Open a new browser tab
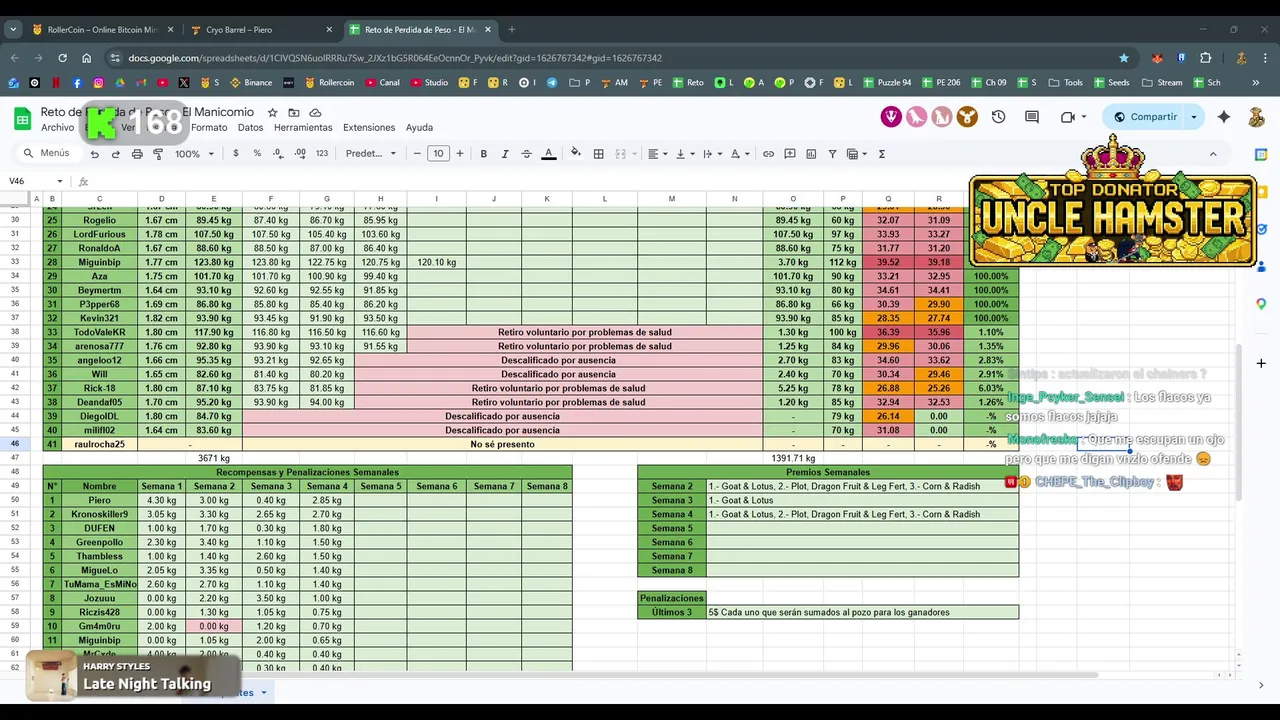The image size is (1280, 720). pyautogui.click(x=512, y=29)
